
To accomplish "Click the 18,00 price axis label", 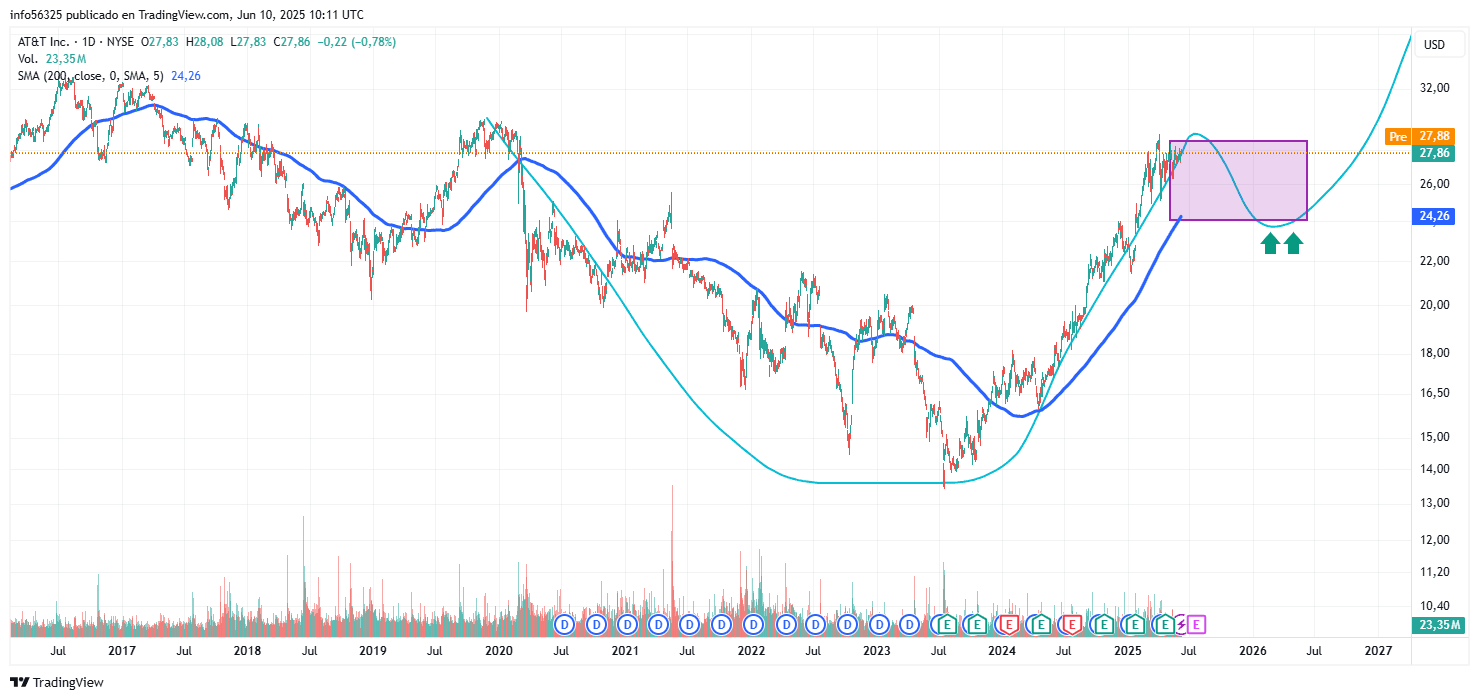I will click(1435, 353).
